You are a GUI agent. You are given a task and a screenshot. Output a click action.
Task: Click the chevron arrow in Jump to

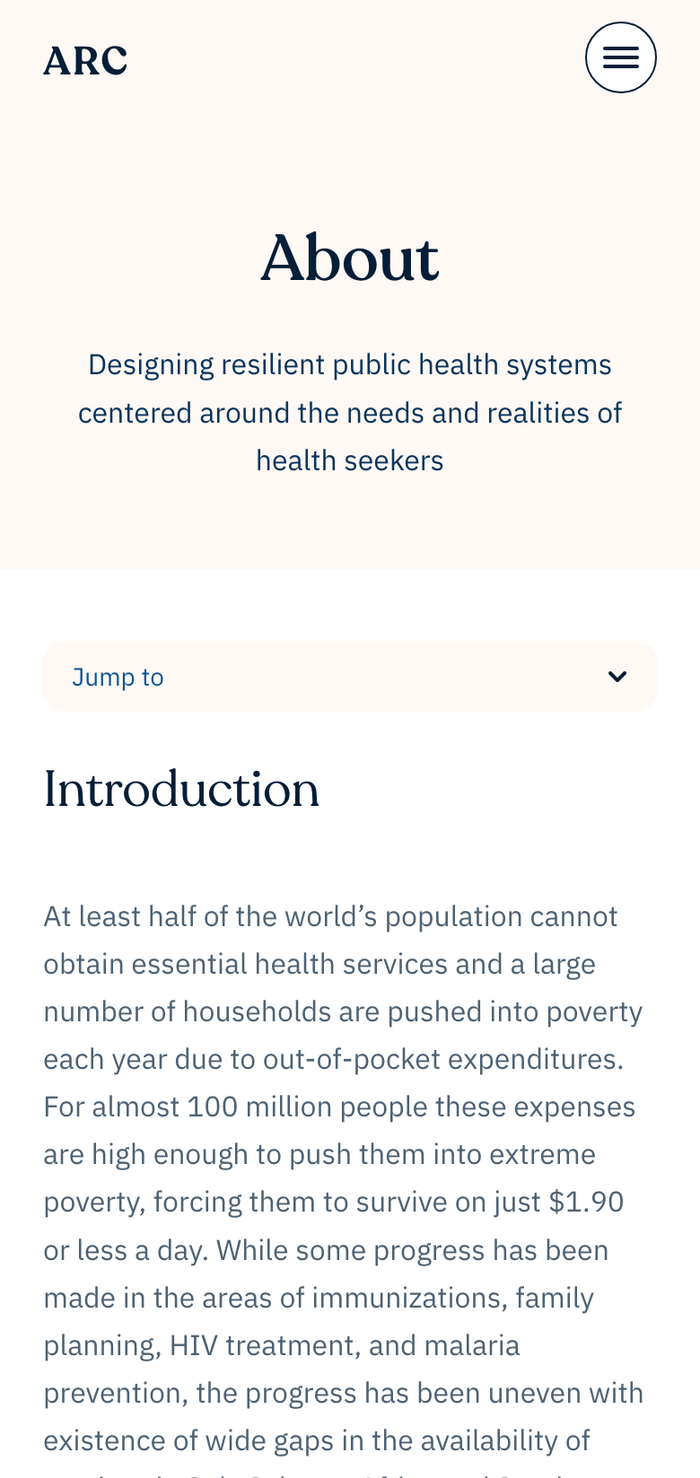click(617, 677)
